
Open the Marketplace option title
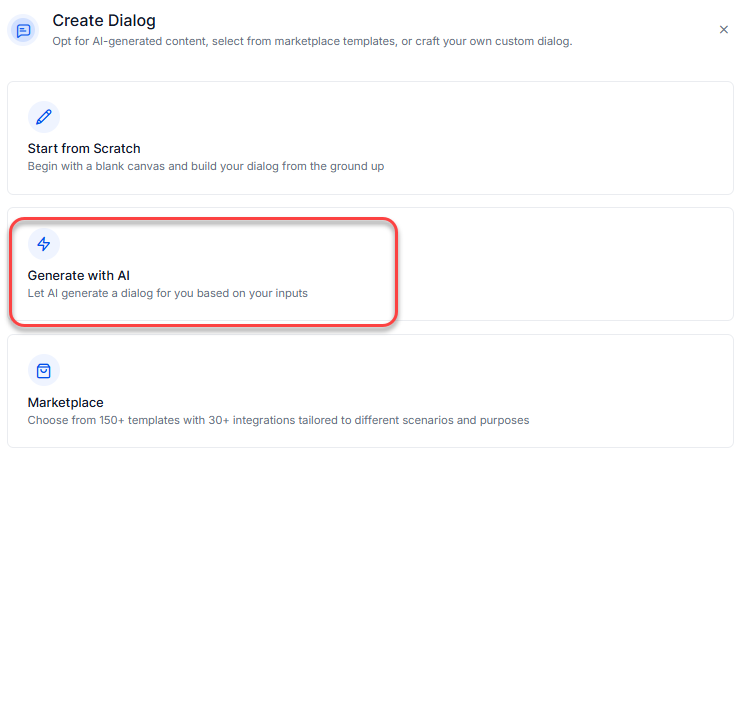[x=65, y=402]
